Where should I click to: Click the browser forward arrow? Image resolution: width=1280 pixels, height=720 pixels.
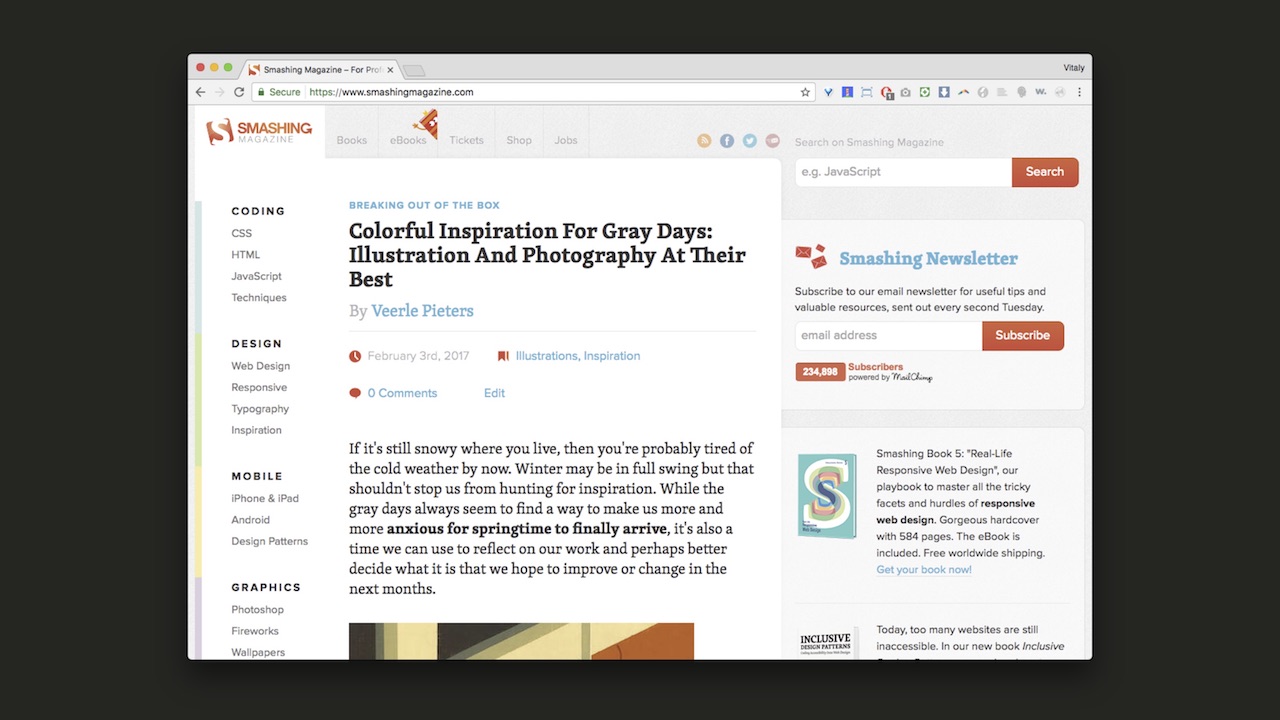[x=219, y=92]
